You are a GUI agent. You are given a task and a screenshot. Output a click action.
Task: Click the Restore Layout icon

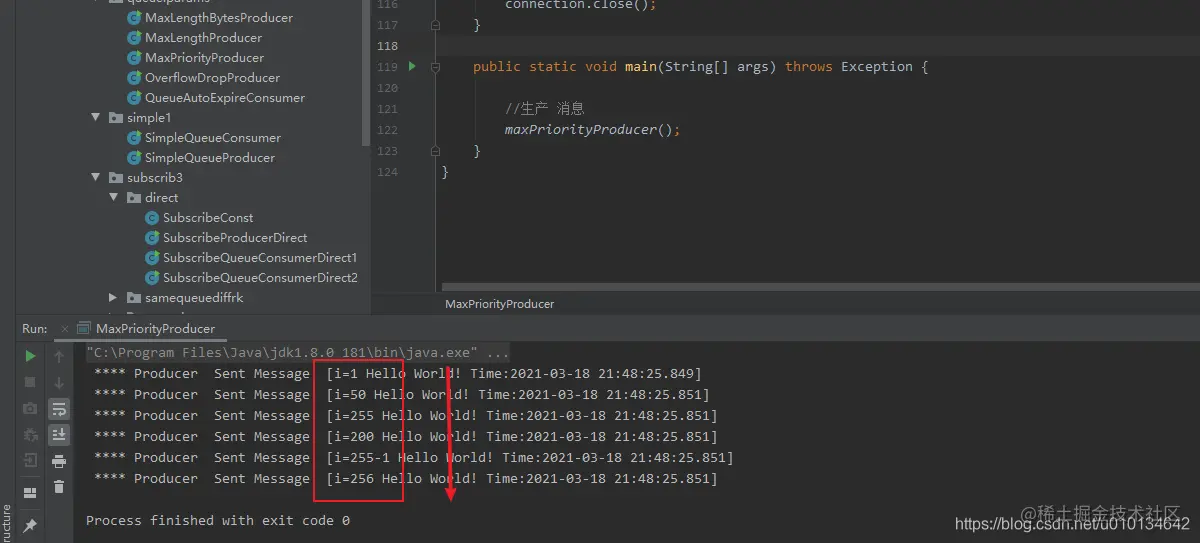30,492
